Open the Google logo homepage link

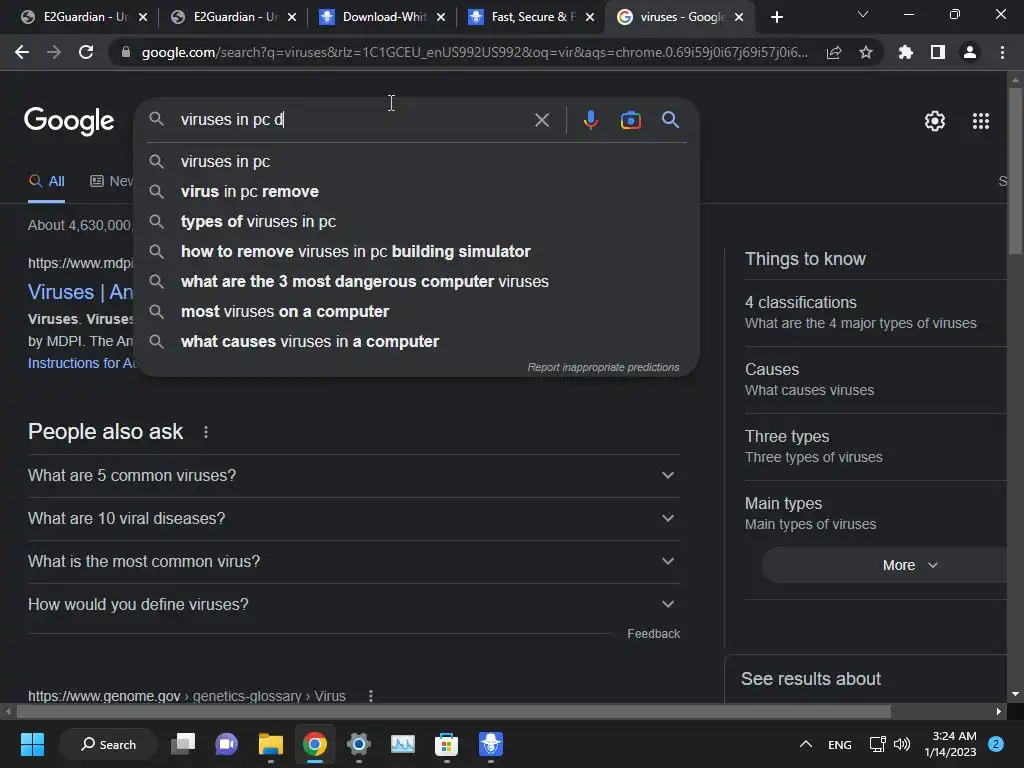[x=69, y=121]
